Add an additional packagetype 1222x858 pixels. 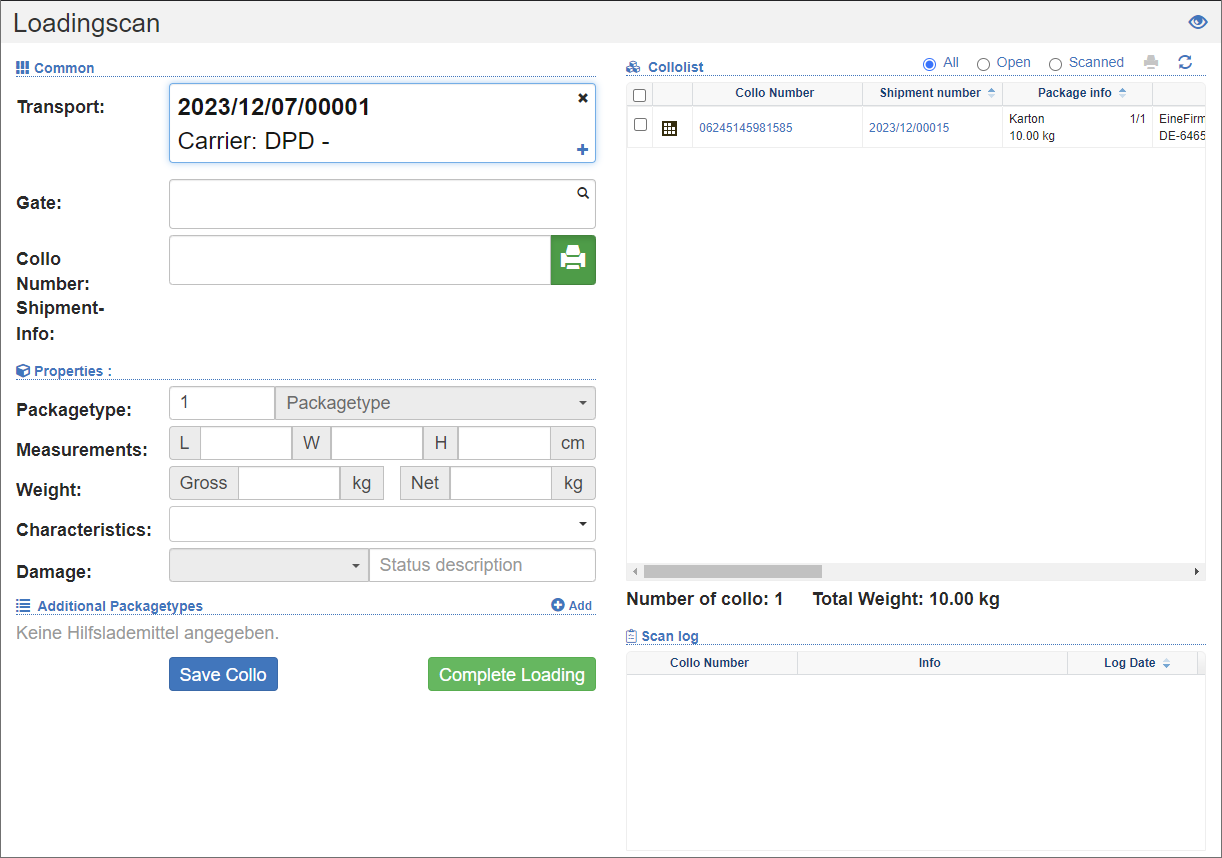click(x=571, y=605)
